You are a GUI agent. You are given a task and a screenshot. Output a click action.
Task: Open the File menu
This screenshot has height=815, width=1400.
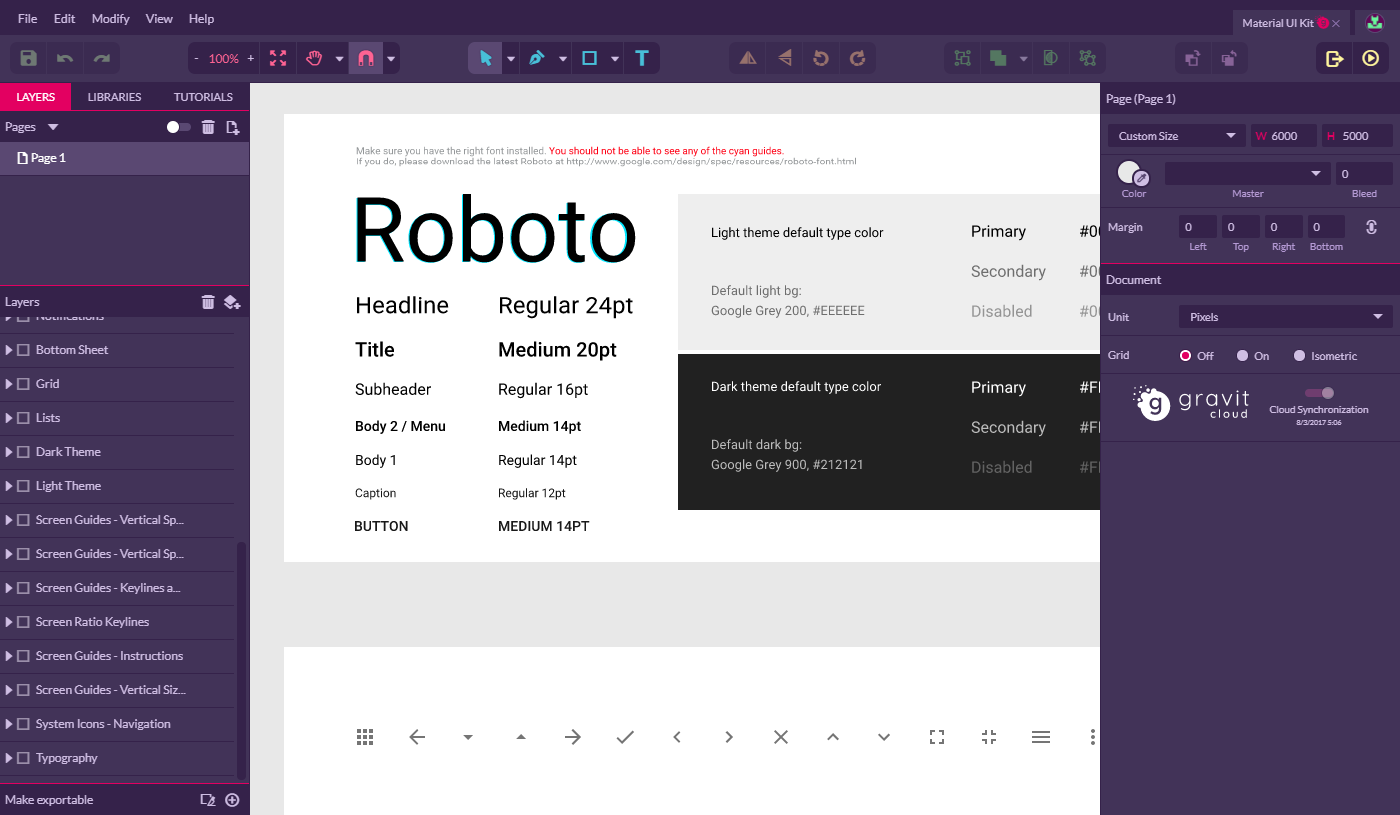(28, 19)
